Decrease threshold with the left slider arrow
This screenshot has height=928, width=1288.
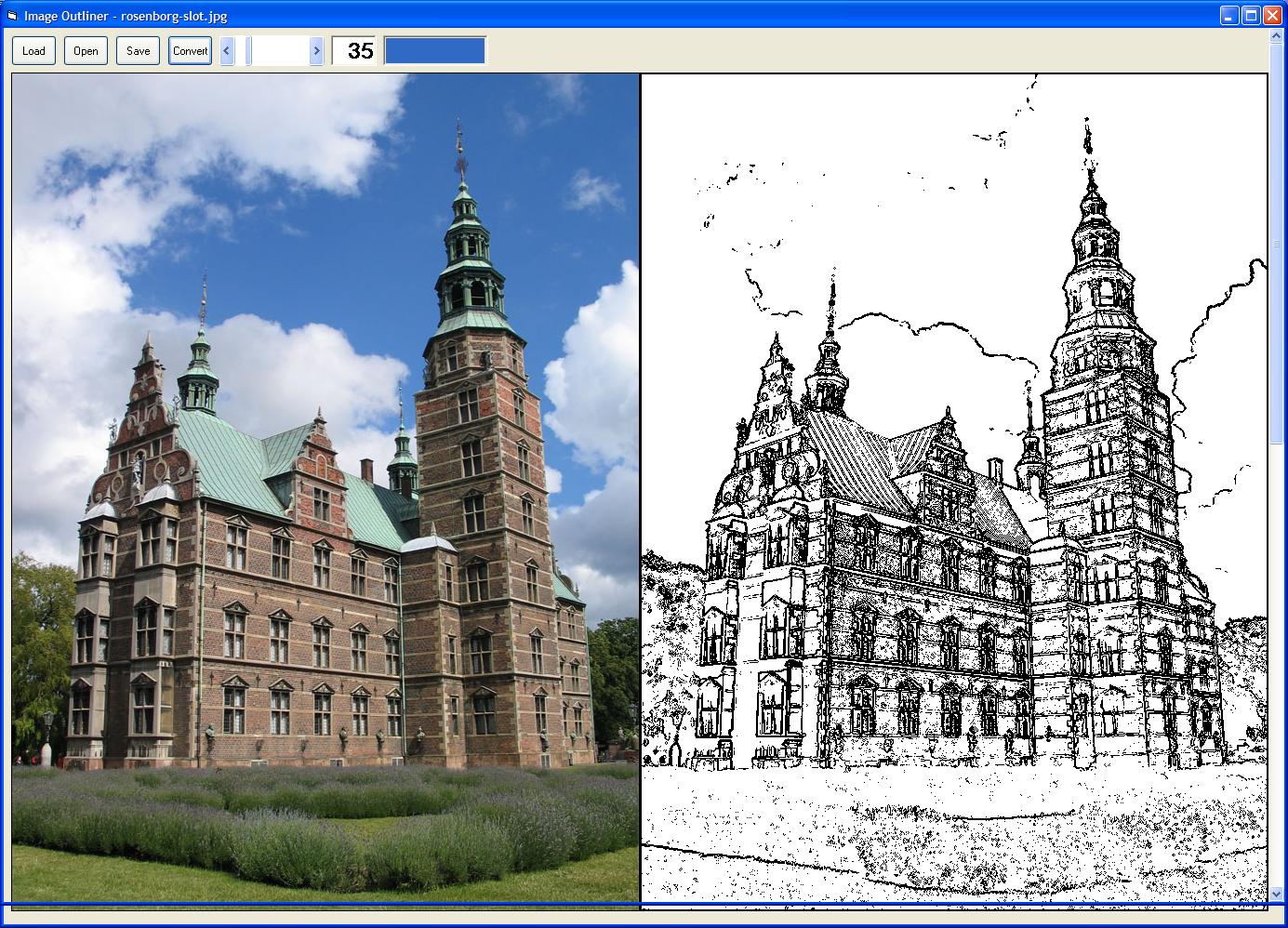[227, 51]
